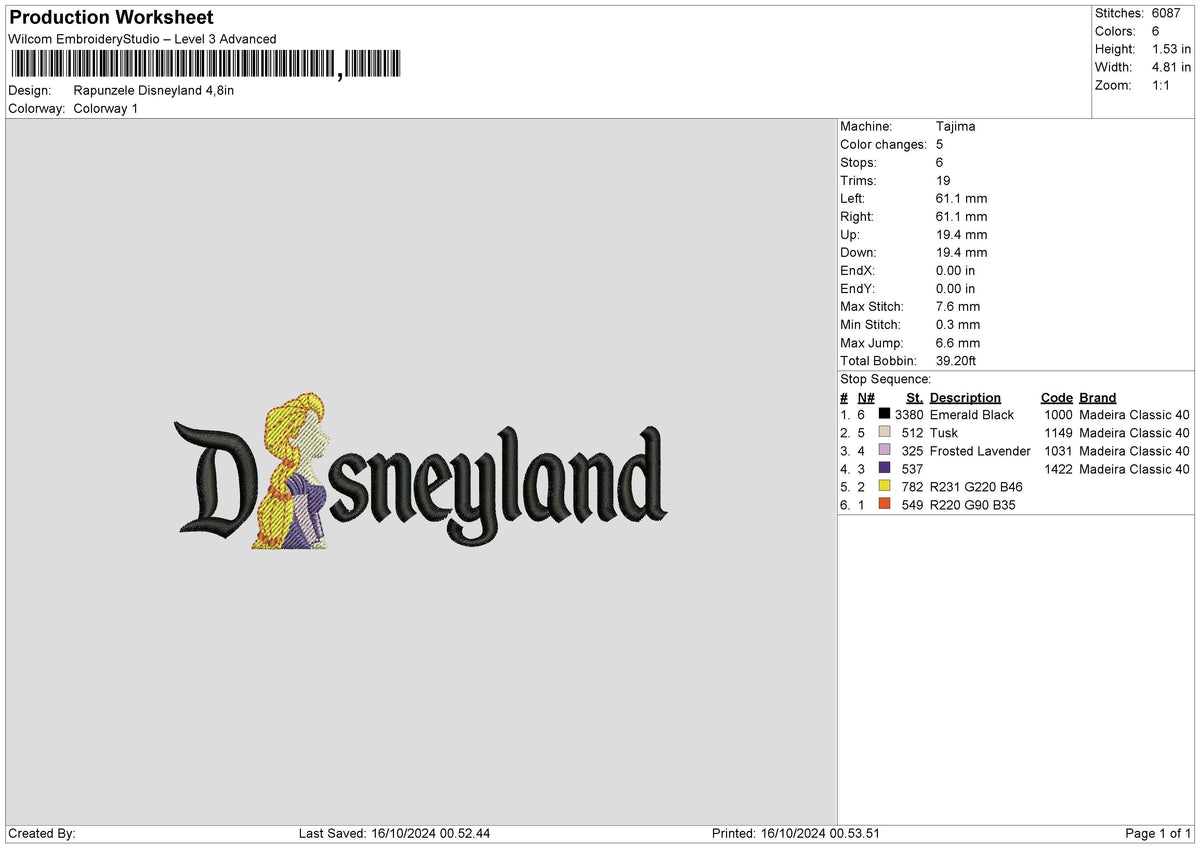Viewport: 1200px width, 848px height.
Task: Click the stitch count 549
Action: 912,504
